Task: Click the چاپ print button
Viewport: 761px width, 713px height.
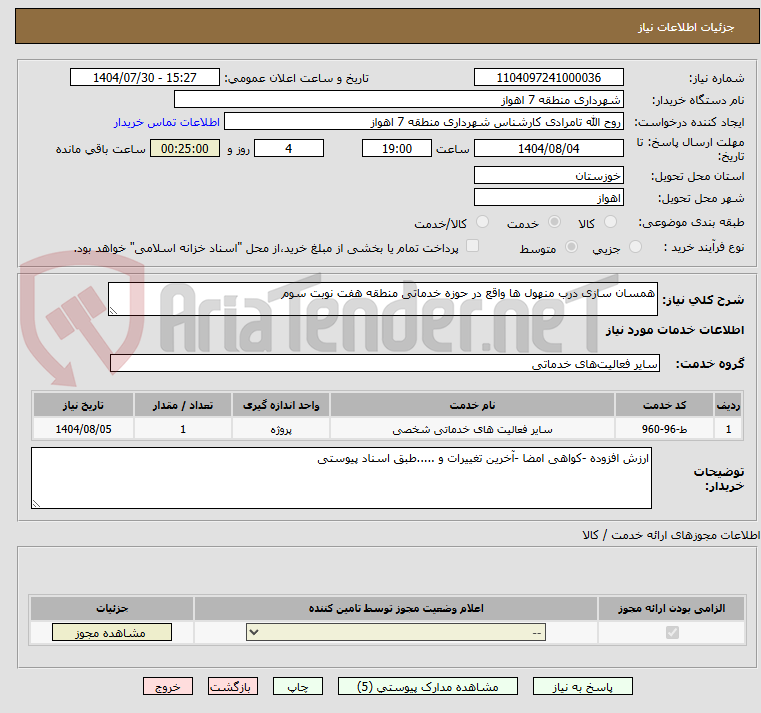Action: point(298,686)
